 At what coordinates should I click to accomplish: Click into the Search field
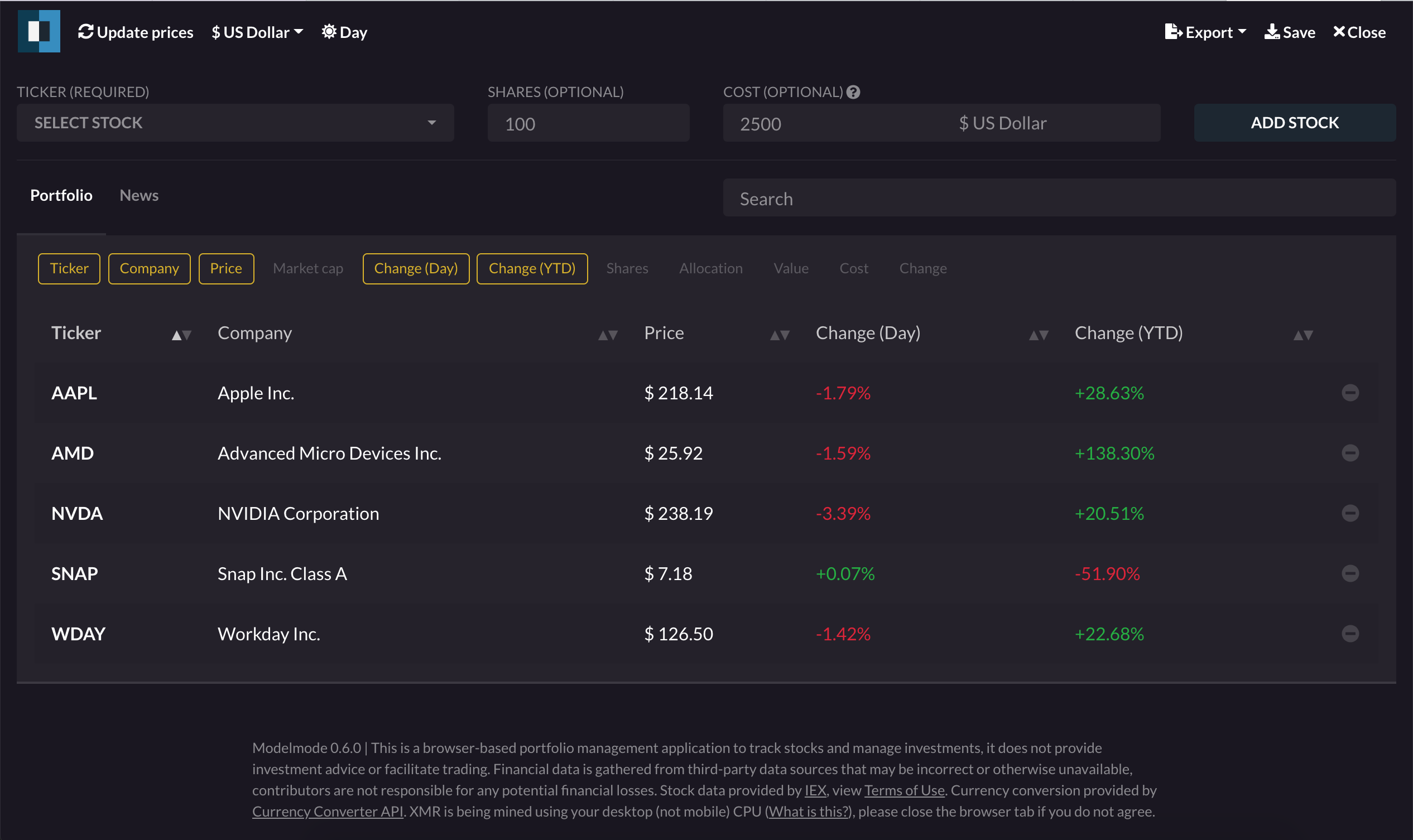1059,199
